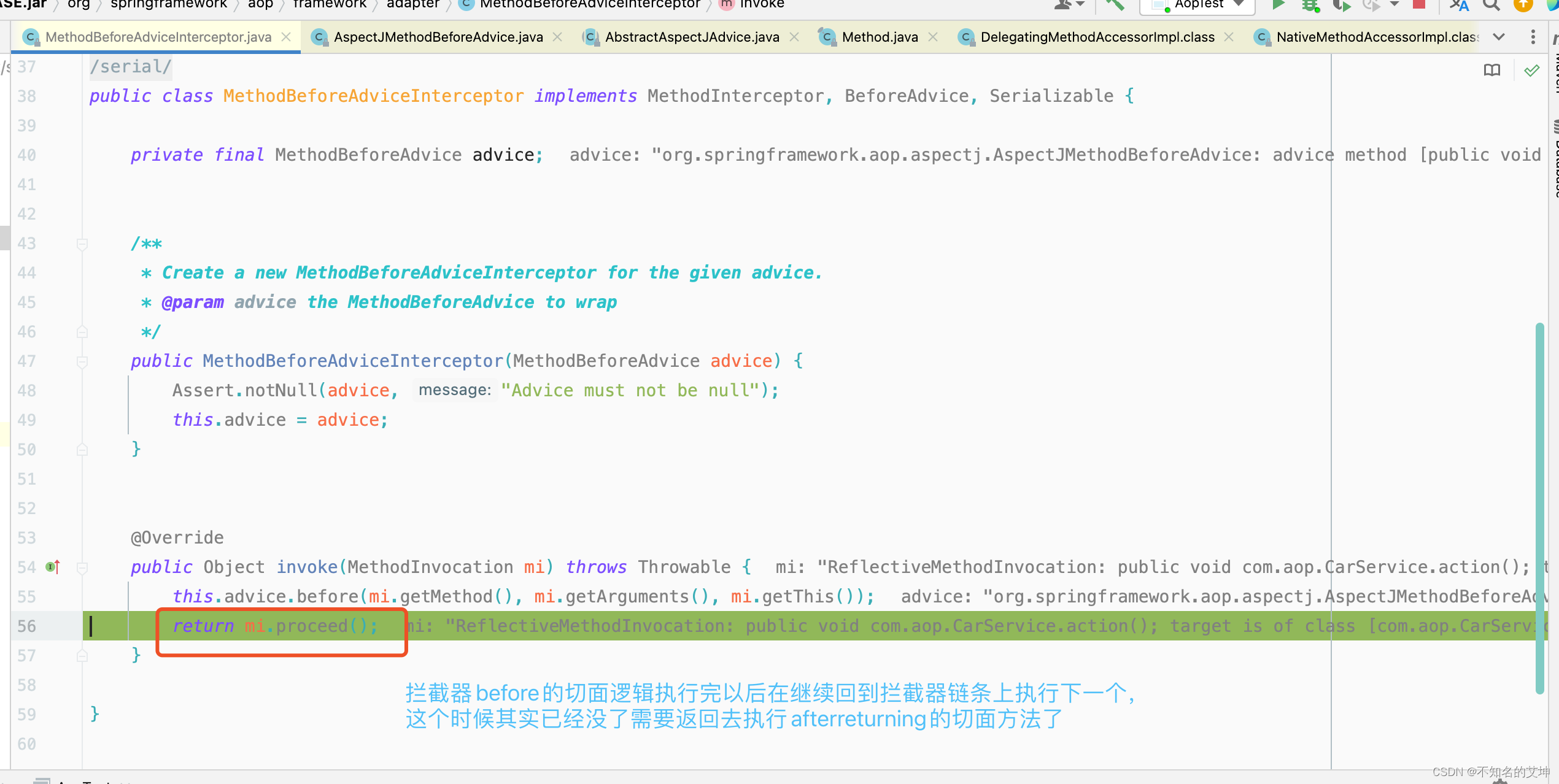Viewport: 1559px width, 784px height.
Task: Click 'Serializable' in class declaration
Action: coord(1051,96)
